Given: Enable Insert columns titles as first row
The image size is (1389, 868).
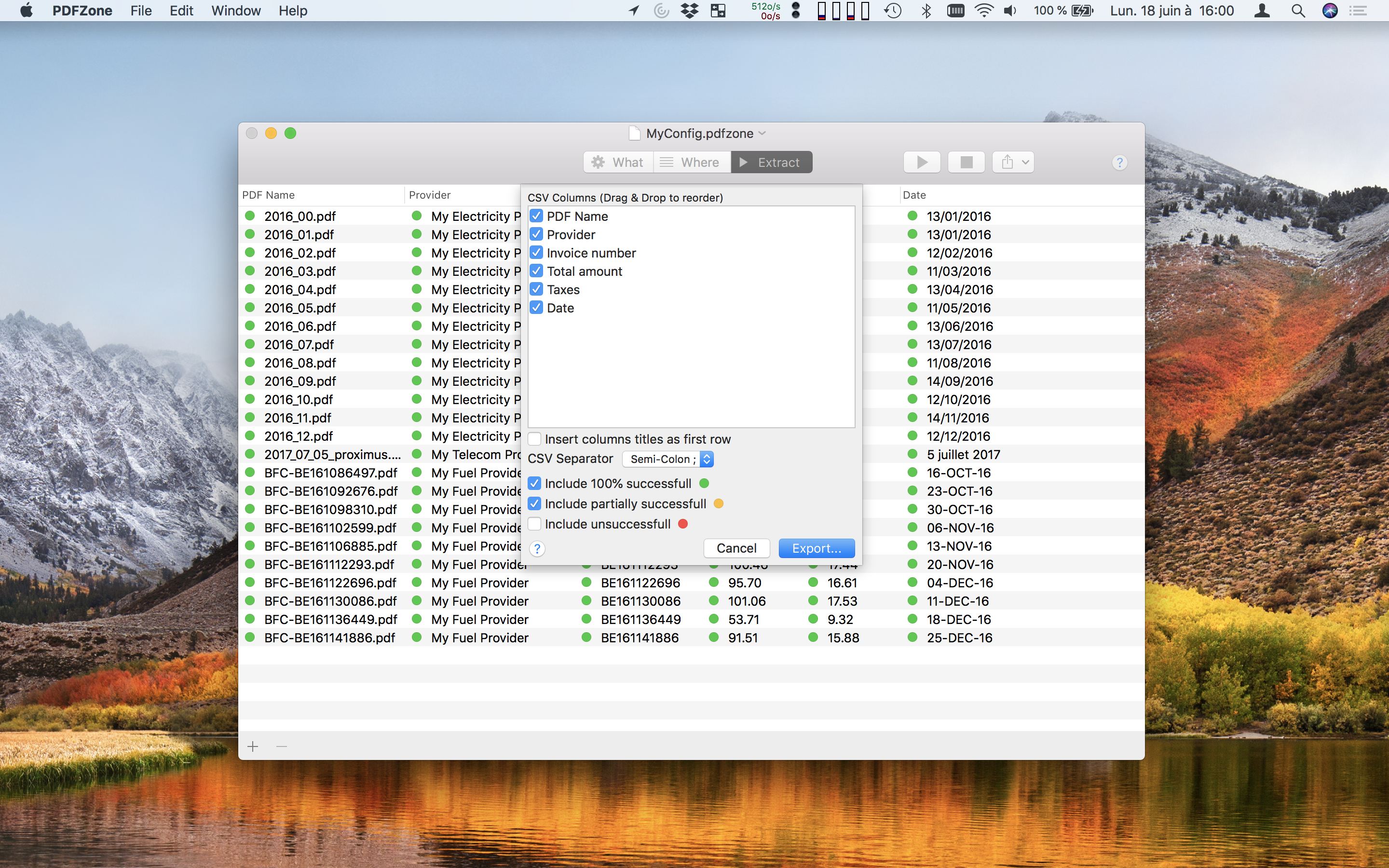Looking at the screenshot, I should pyautogui.click(x=534, y=439).
